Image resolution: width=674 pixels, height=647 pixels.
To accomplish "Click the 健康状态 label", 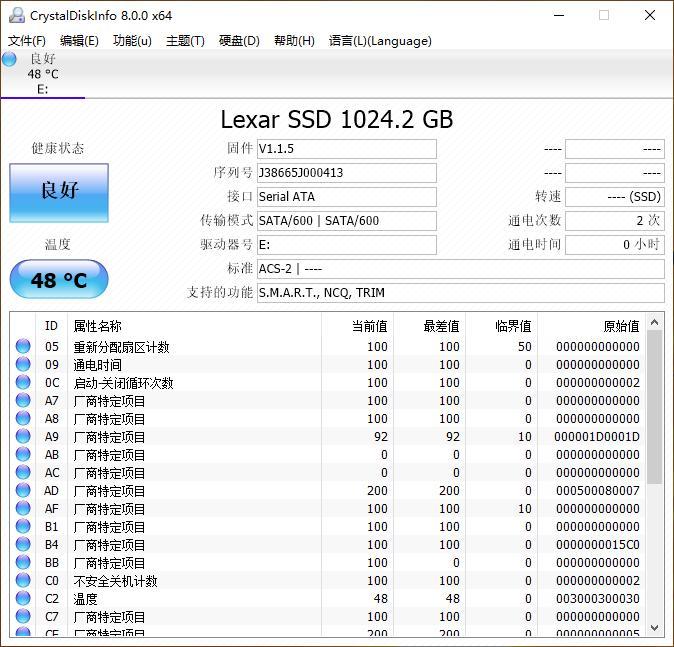I will [x=58, y=148].
